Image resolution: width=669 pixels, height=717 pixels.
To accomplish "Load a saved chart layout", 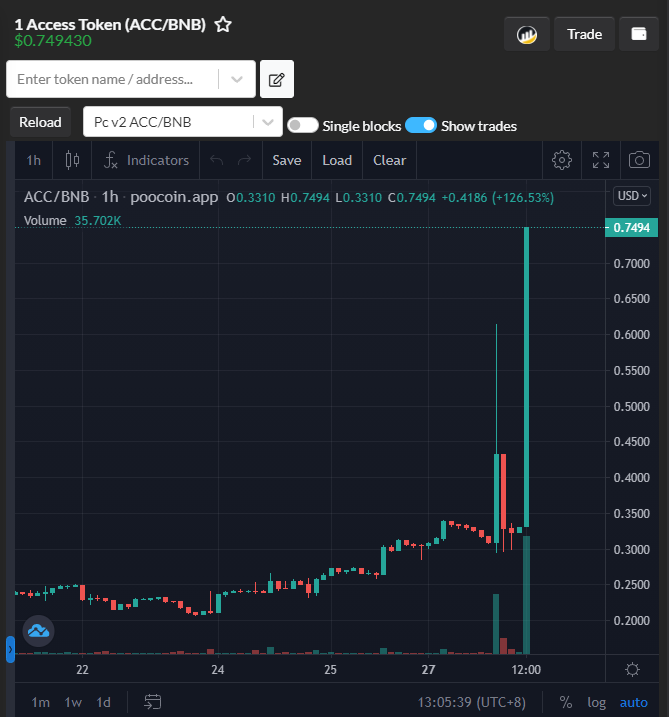I will click(x=337, y=161).
